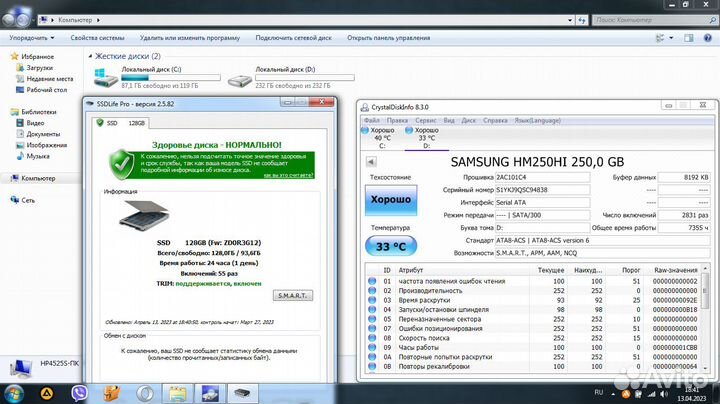Open Избранное star in Explorer sidebar
720x404 pixels.
[x=14, y=56]
